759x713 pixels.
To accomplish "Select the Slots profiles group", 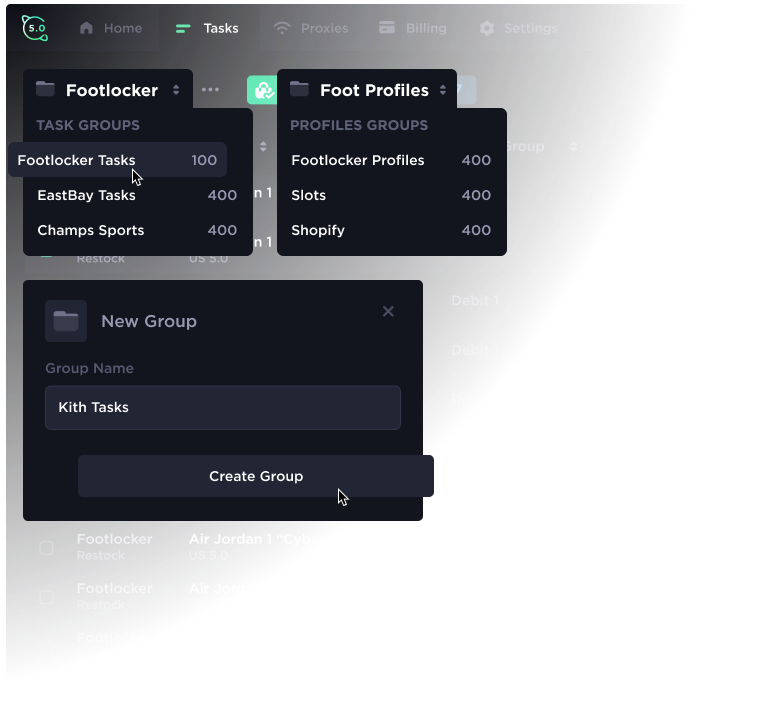I will [x=391, y=195].
